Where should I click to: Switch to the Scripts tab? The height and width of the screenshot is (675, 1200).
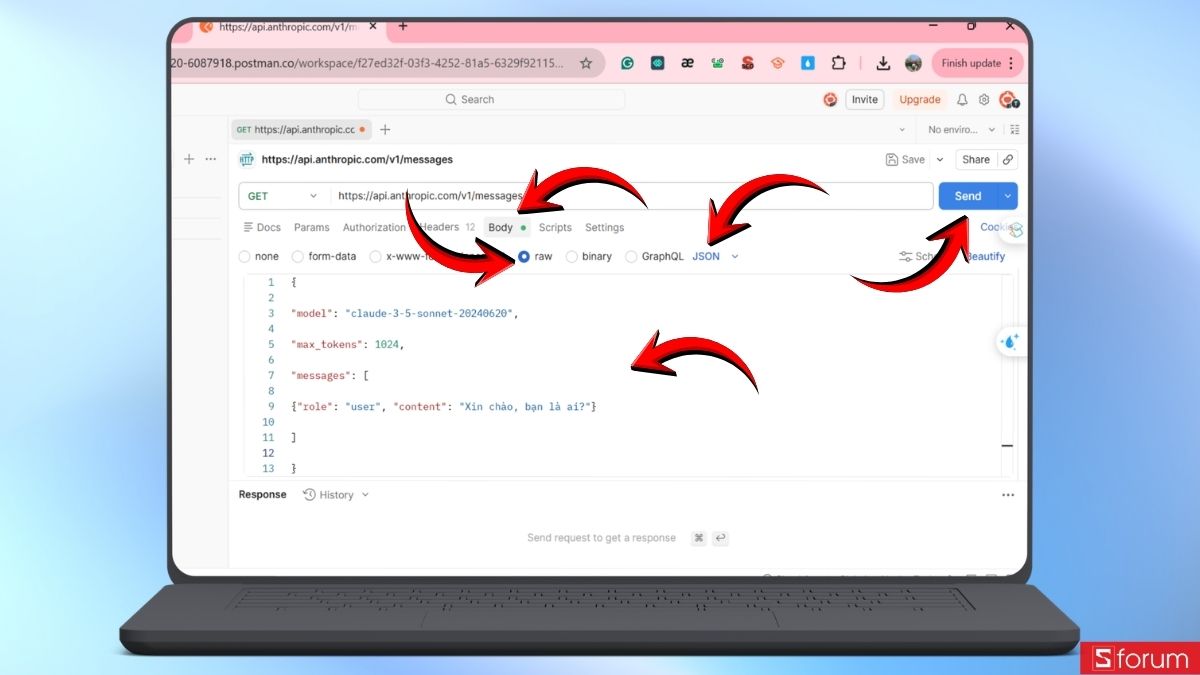pyautogui.click(x=555, y=228)
